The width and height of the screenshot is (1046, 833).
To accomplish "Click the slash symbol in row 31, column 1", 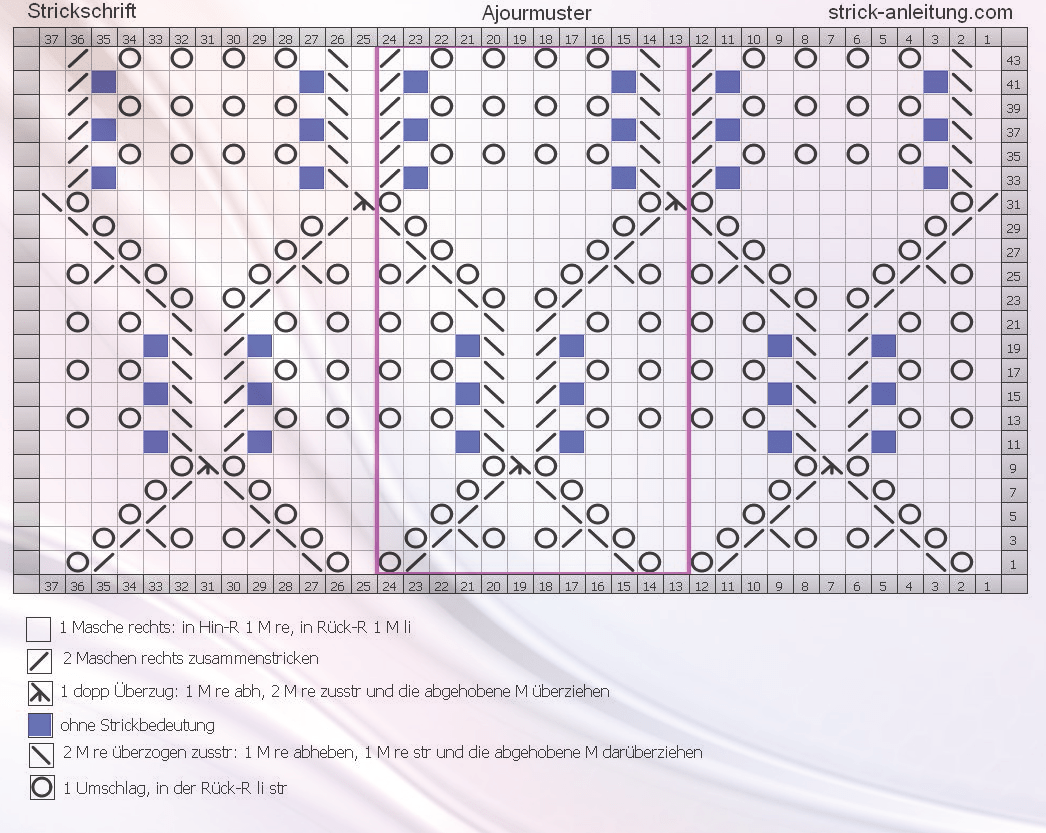I will [x=987, y=202].
